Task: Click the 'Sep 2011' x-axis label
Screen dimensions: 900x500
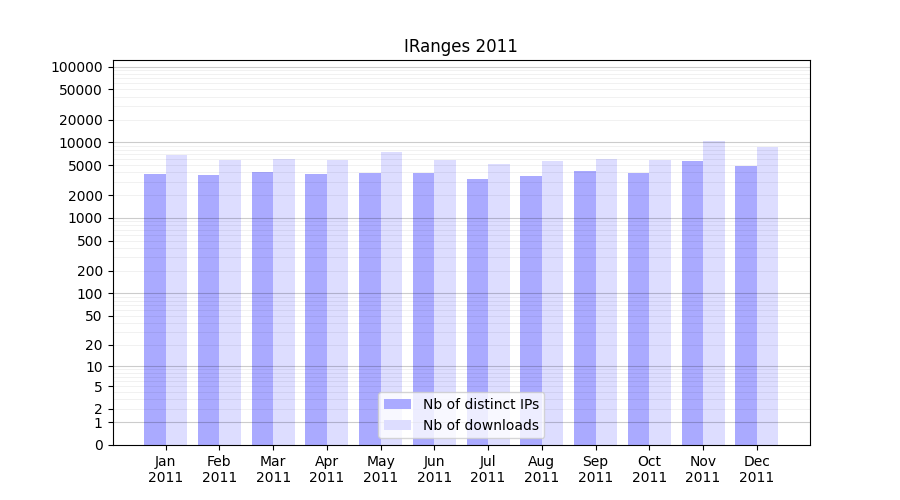Action: (595, 469)
